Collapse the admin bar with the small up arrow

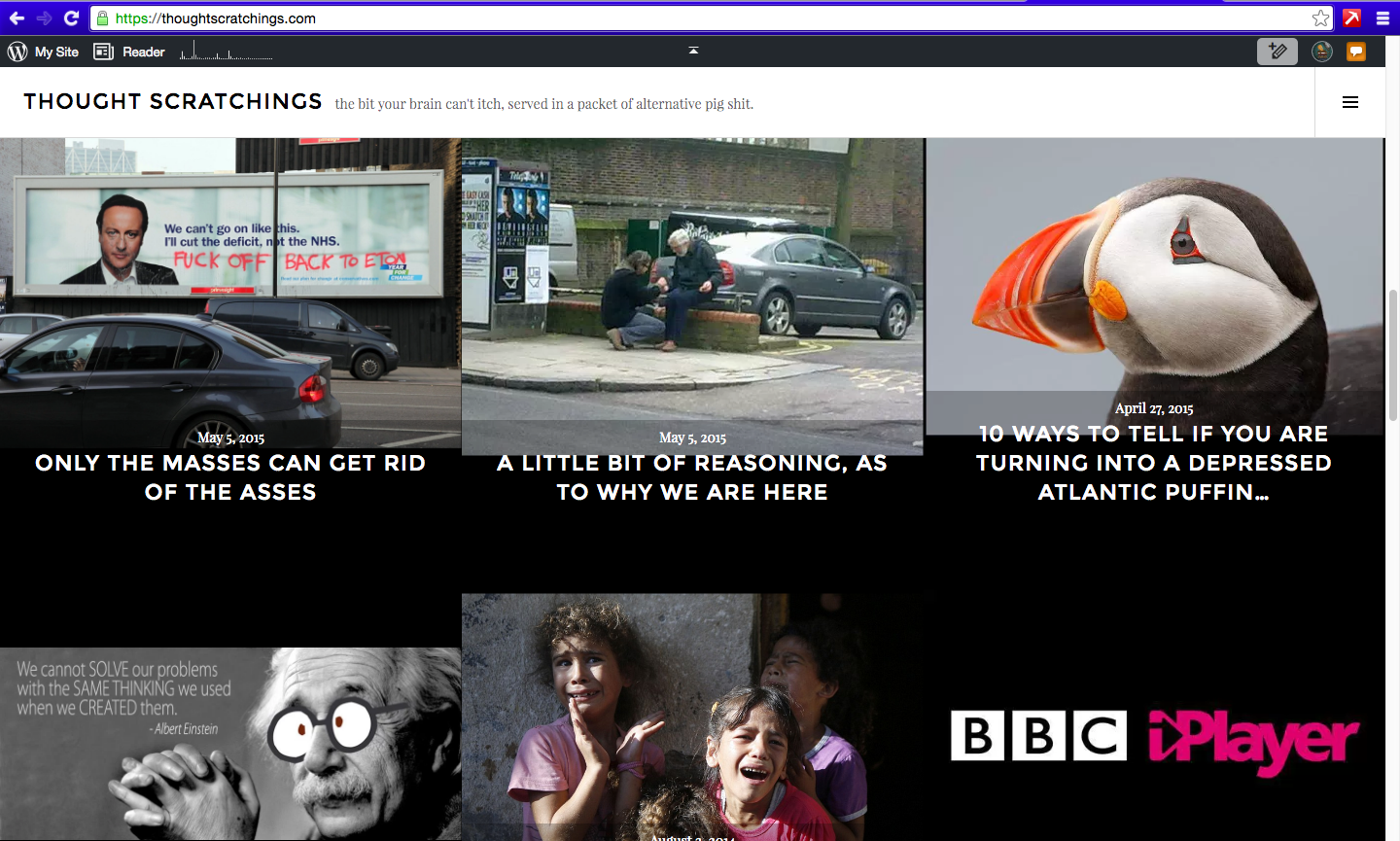pos(693,50)
